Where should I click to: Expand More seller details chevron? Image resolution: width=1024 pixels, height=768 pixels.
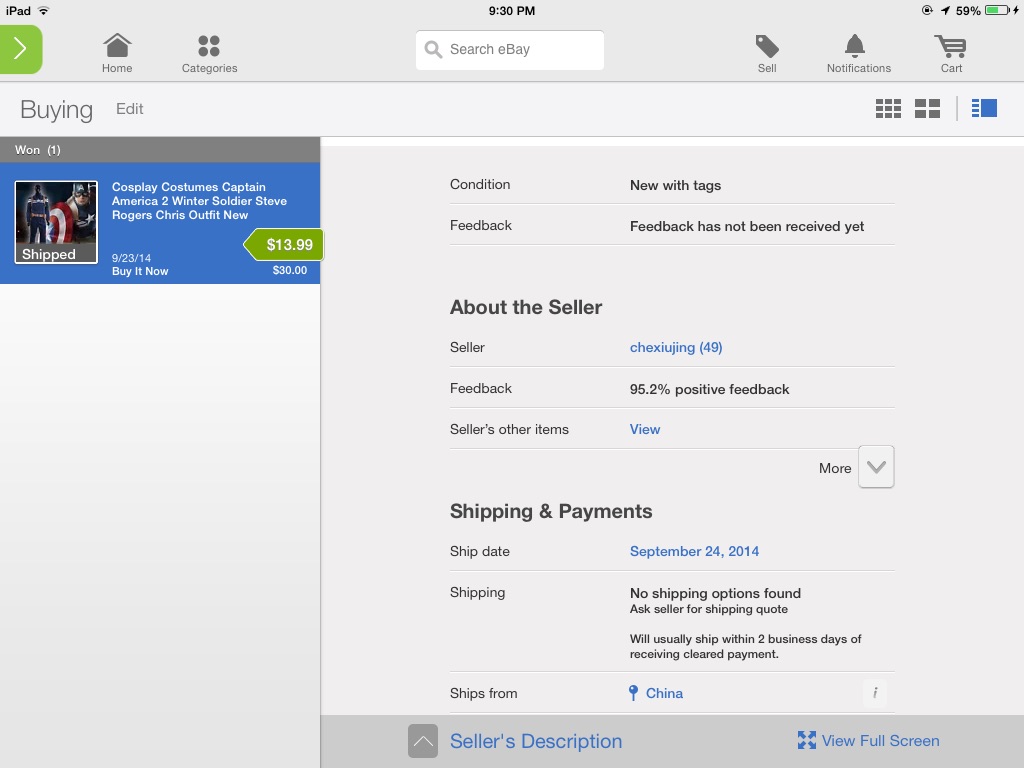876,467
